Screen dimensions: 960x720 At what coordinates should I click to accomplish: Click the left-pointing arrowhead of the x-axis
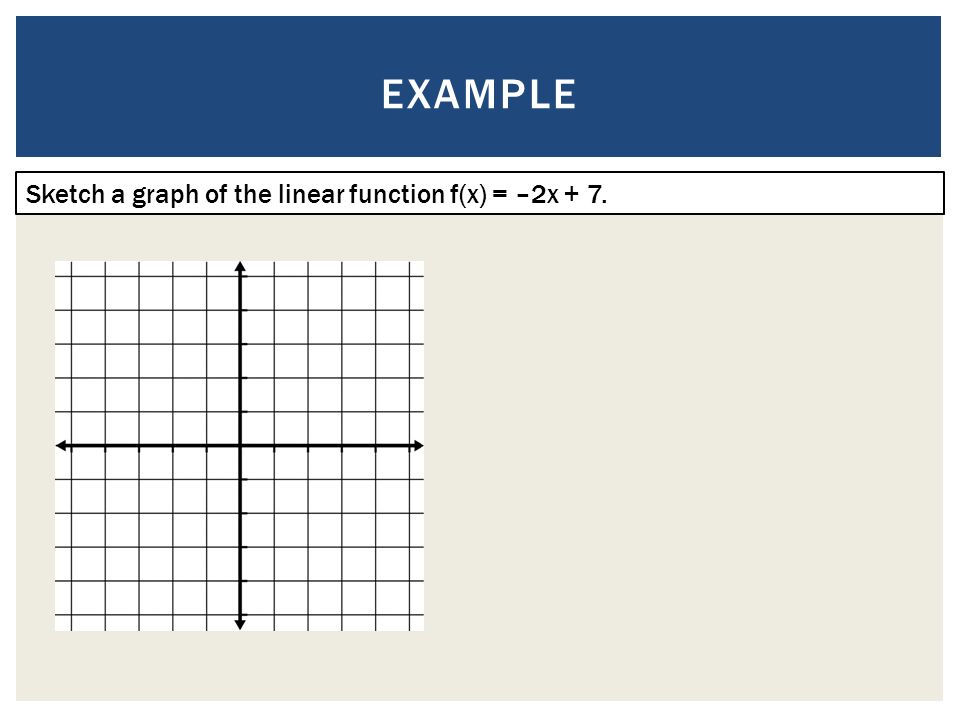pyautogui.click(x=61, y=446)
